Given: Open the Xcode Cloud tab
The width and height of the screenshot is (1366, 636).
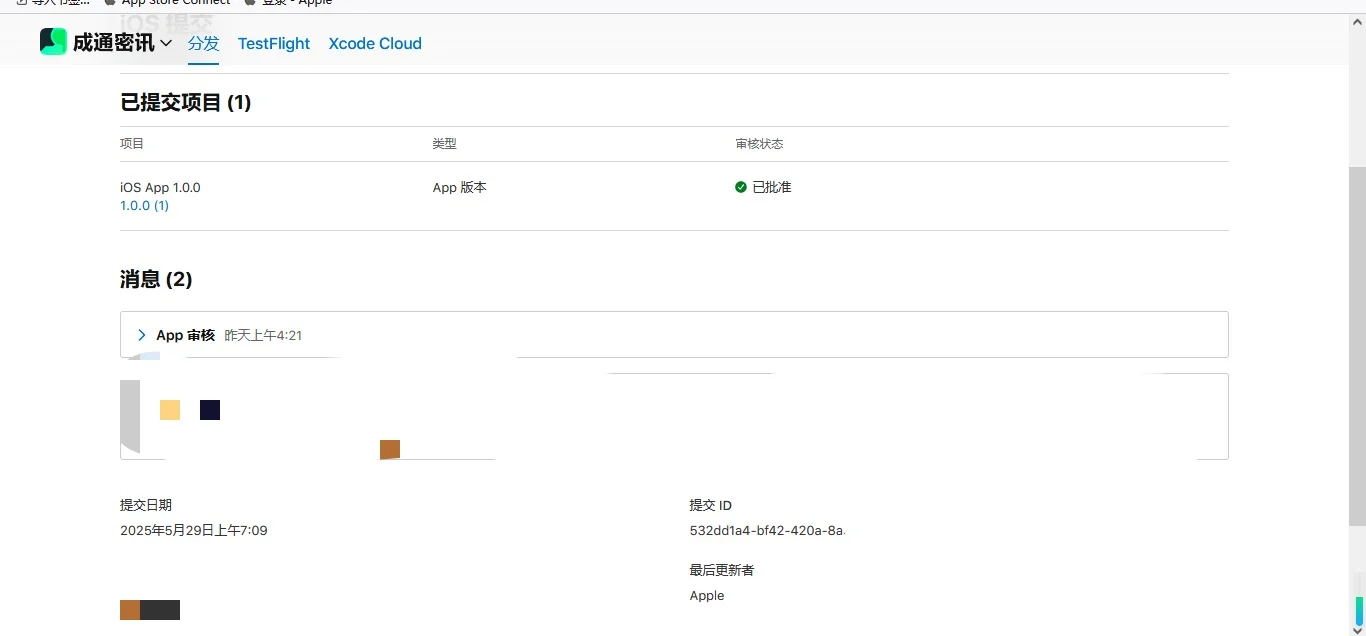Looking at the screenshot, I should [375, 43].
